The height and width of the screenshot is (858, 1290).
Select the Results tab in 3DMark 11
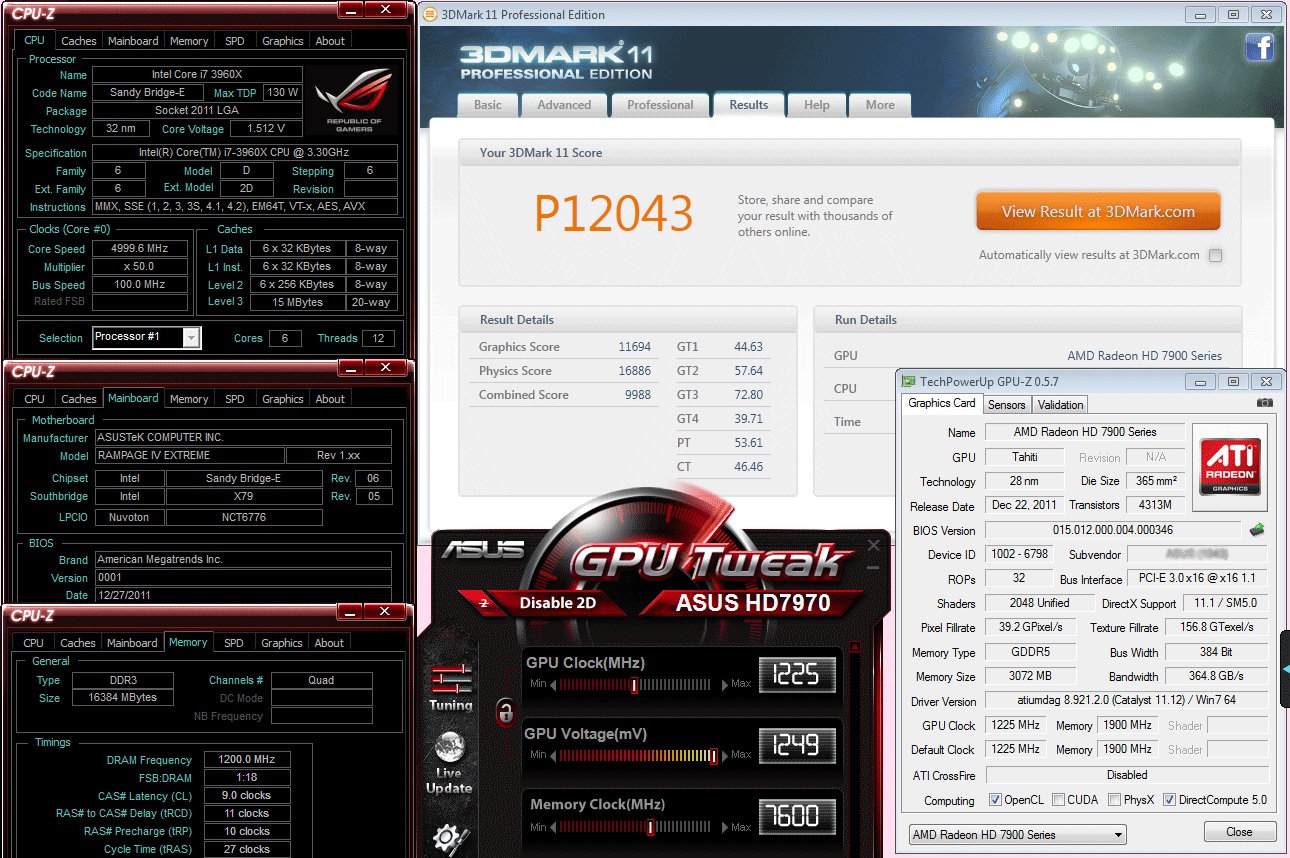[749, 105]
